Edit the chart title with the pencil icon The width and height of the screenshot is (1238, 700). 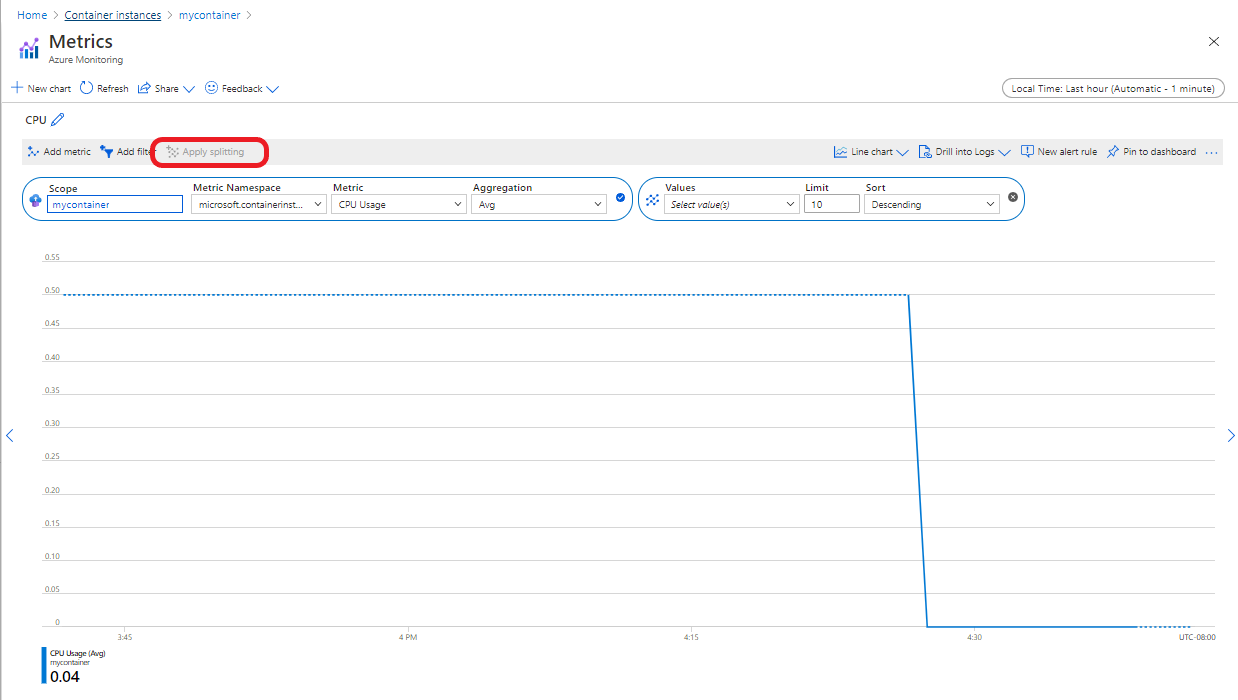(59, 119)
